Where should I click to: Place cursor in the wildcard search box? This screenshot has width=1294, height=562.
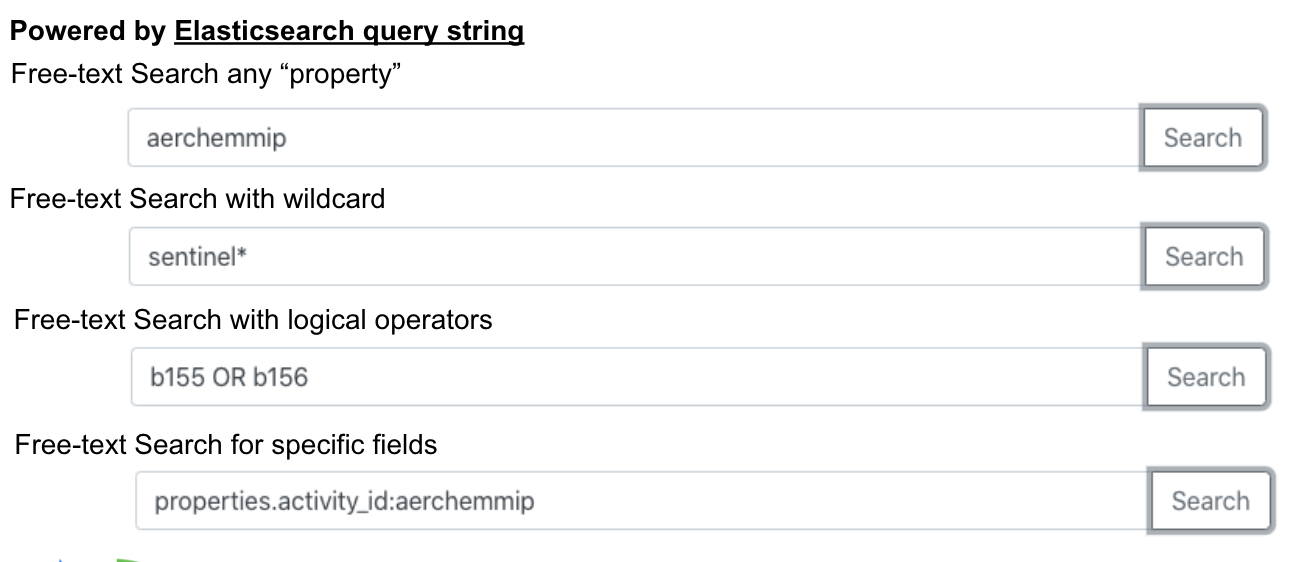[636, 257]
